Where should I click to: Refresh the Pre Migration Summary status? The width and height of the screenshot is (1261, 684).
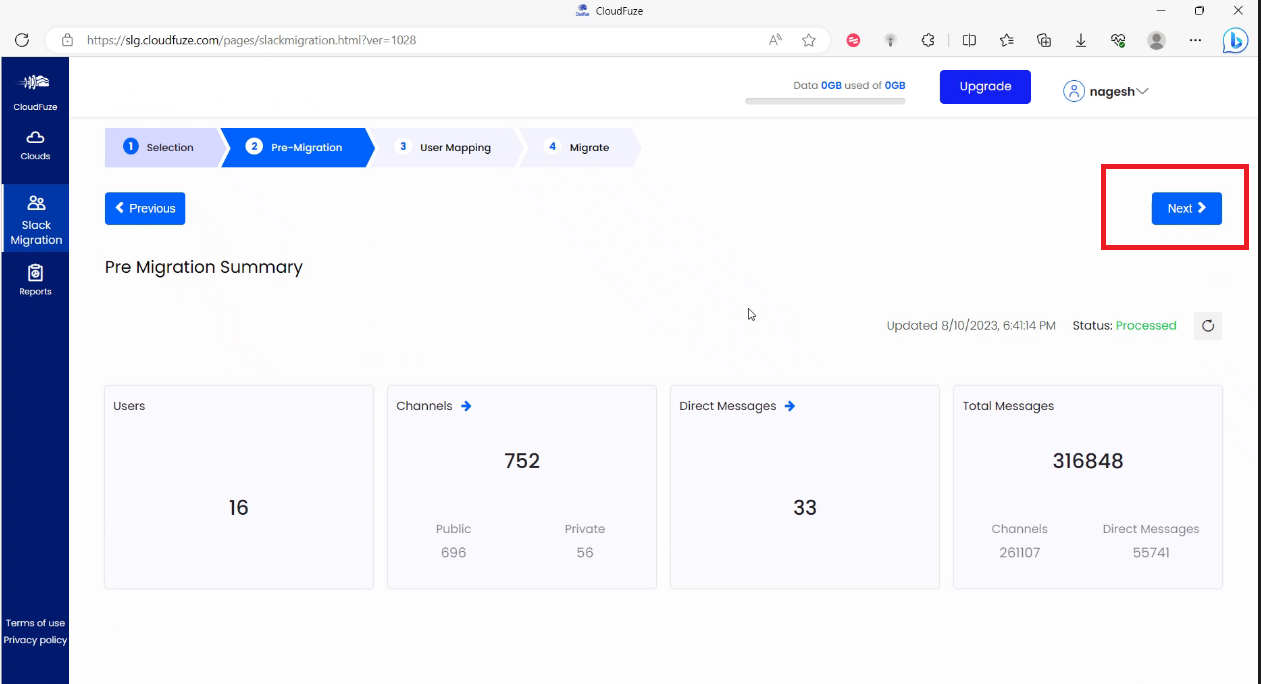tap(1207, 325)
